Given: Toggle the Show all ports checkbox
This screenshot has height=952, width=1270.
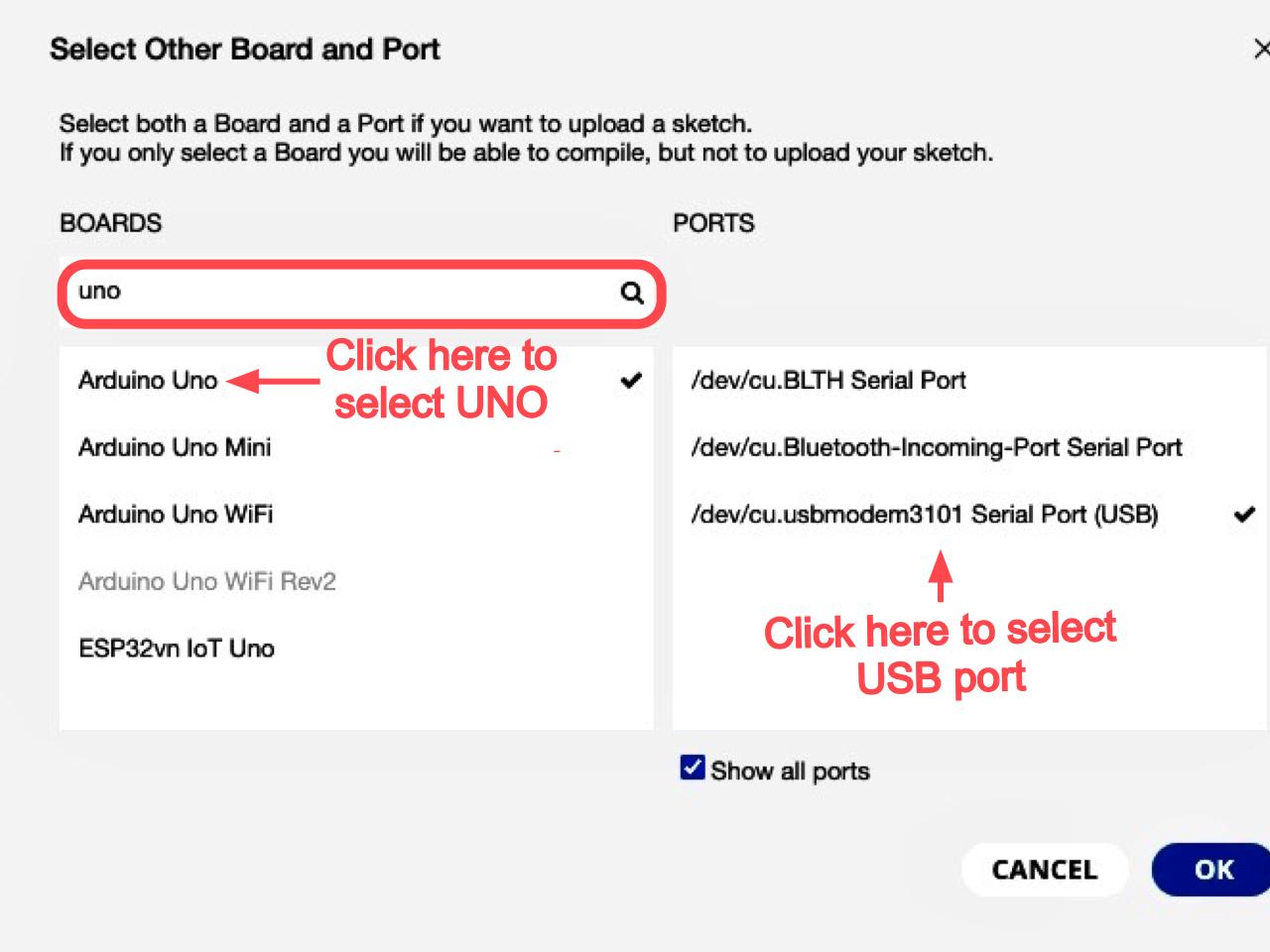Looking at the screenshot, I should (x=693, y=768).
